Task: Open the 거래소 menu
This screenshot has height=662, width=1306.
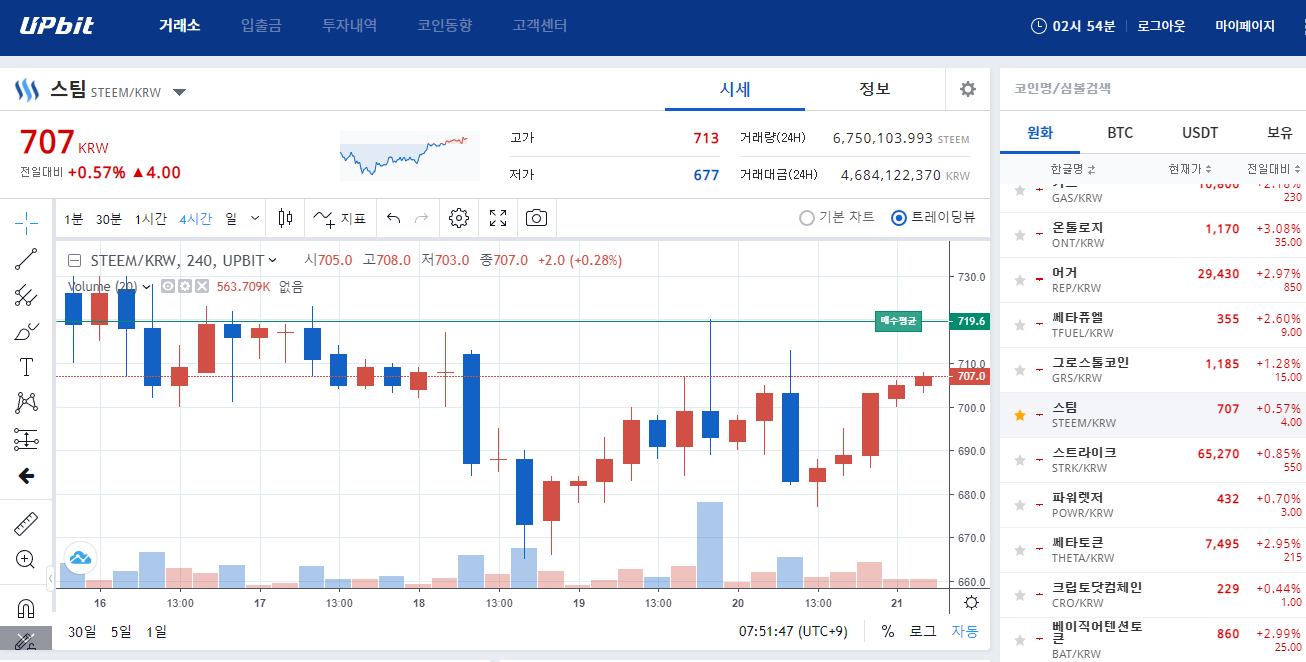Action: click(180, 26)
